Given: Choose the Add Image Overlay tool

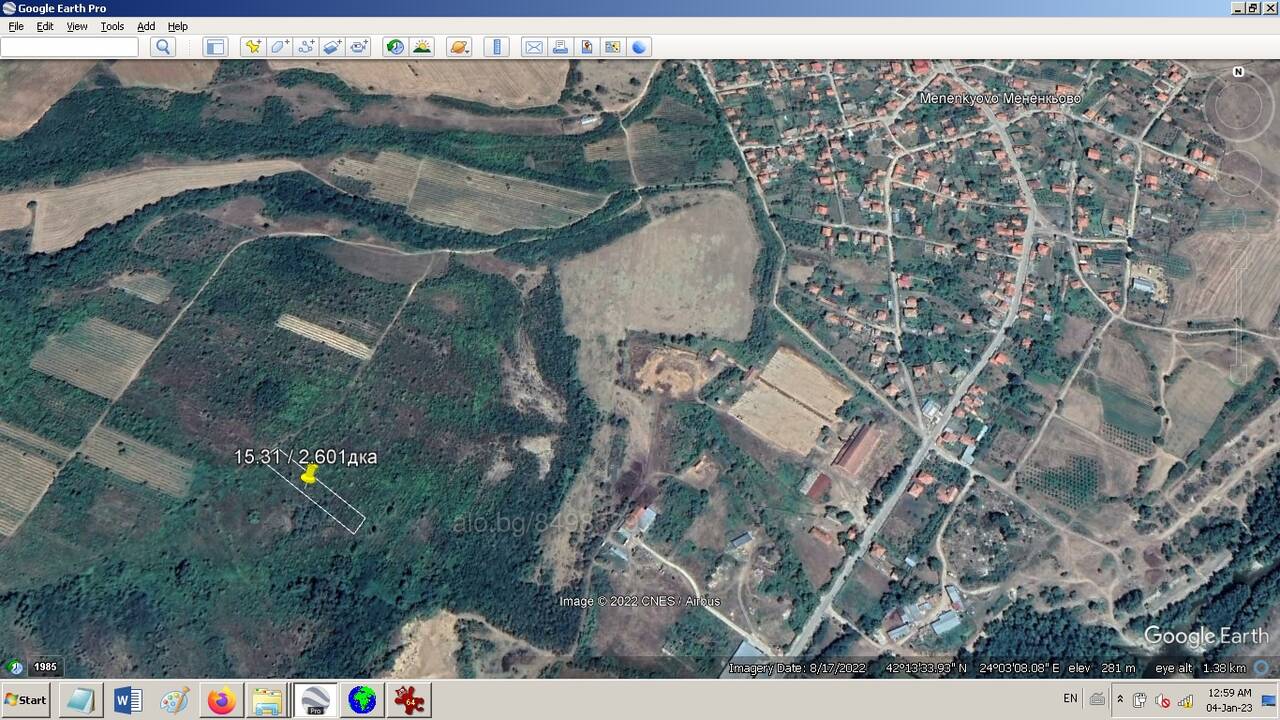Looking at the screenshot, I should pyautogui.click(x=332, y=47).
